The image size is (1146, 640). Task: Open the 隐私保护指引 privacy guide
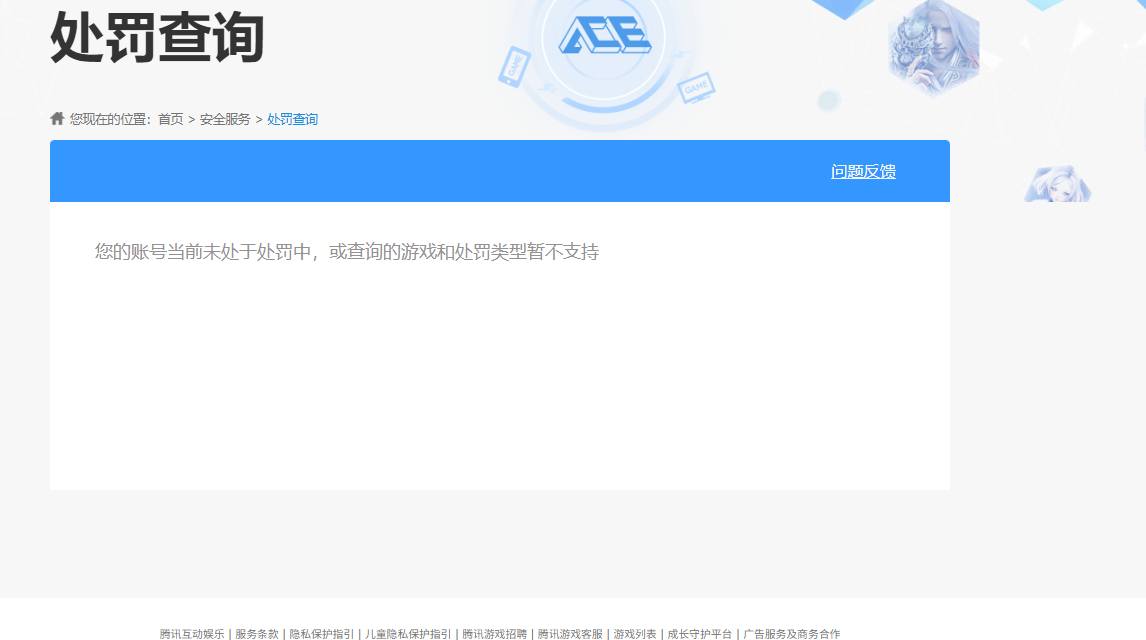click(x=322, y=632)
